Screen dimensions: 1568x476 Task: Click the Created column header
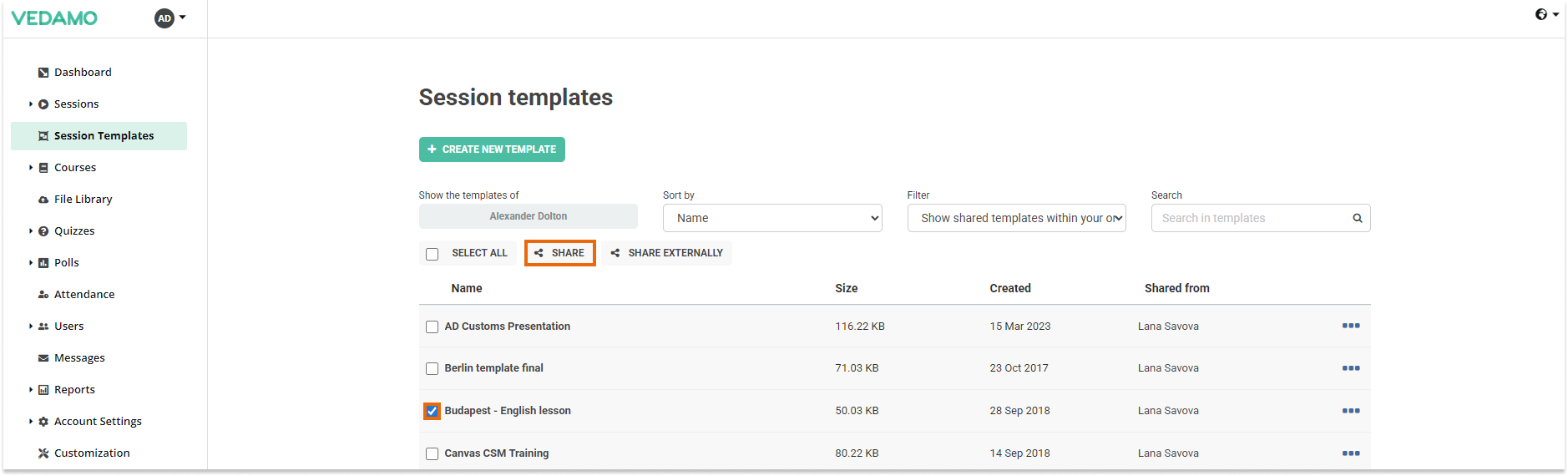coord(1010,288)
